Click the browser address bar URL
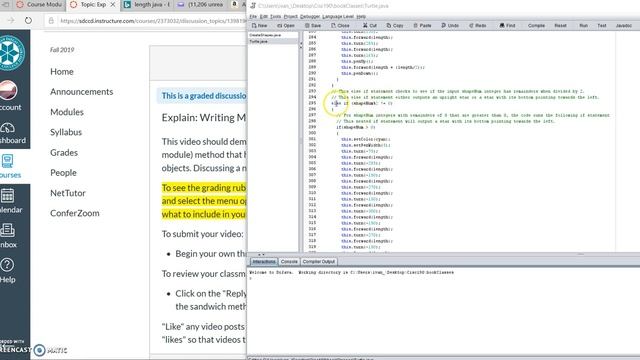The width and height of the screenshot is (640, 360). [x=153, y=20]
